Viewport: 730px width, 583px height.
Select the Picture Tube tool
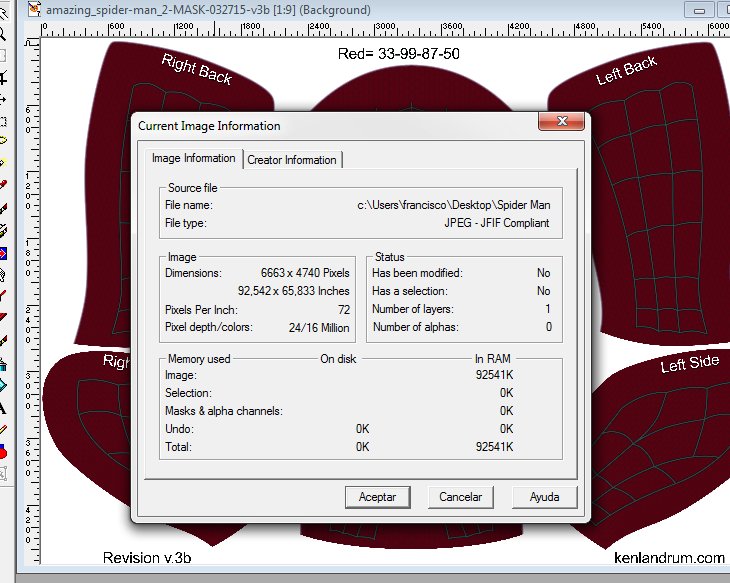[3, 341]
